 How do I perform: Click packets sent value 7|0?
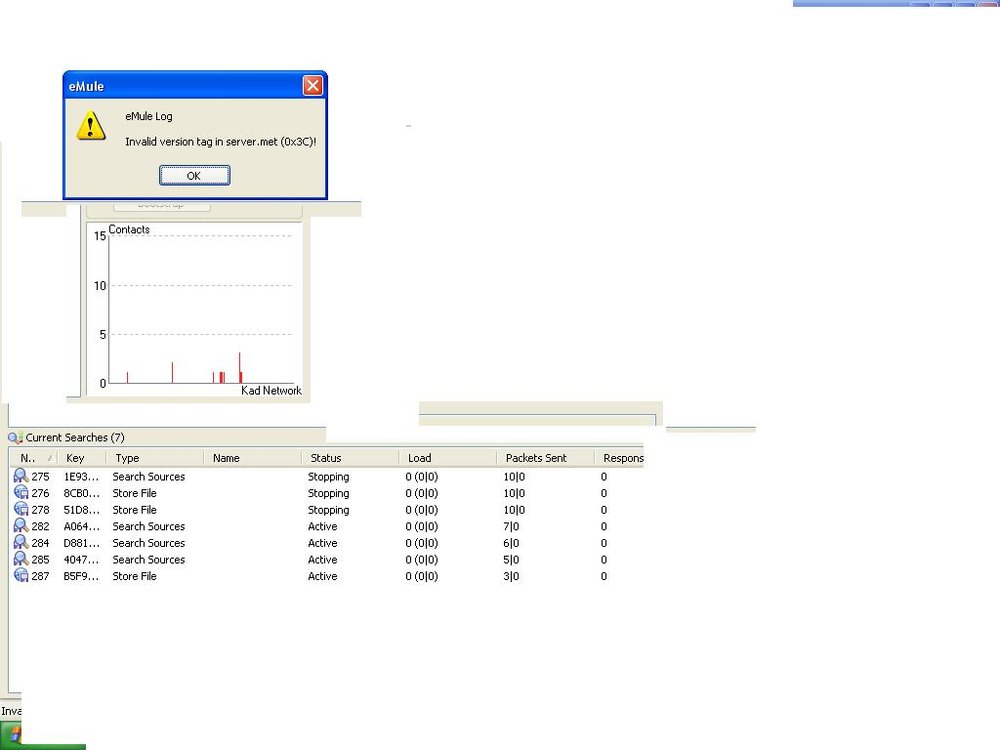511,526
